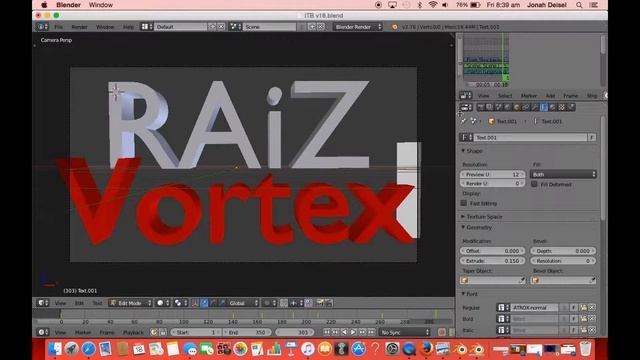Viewport: 640px width, 360px height.
Task: Click the End frame field 350
Action: click(x=247, y=332)
